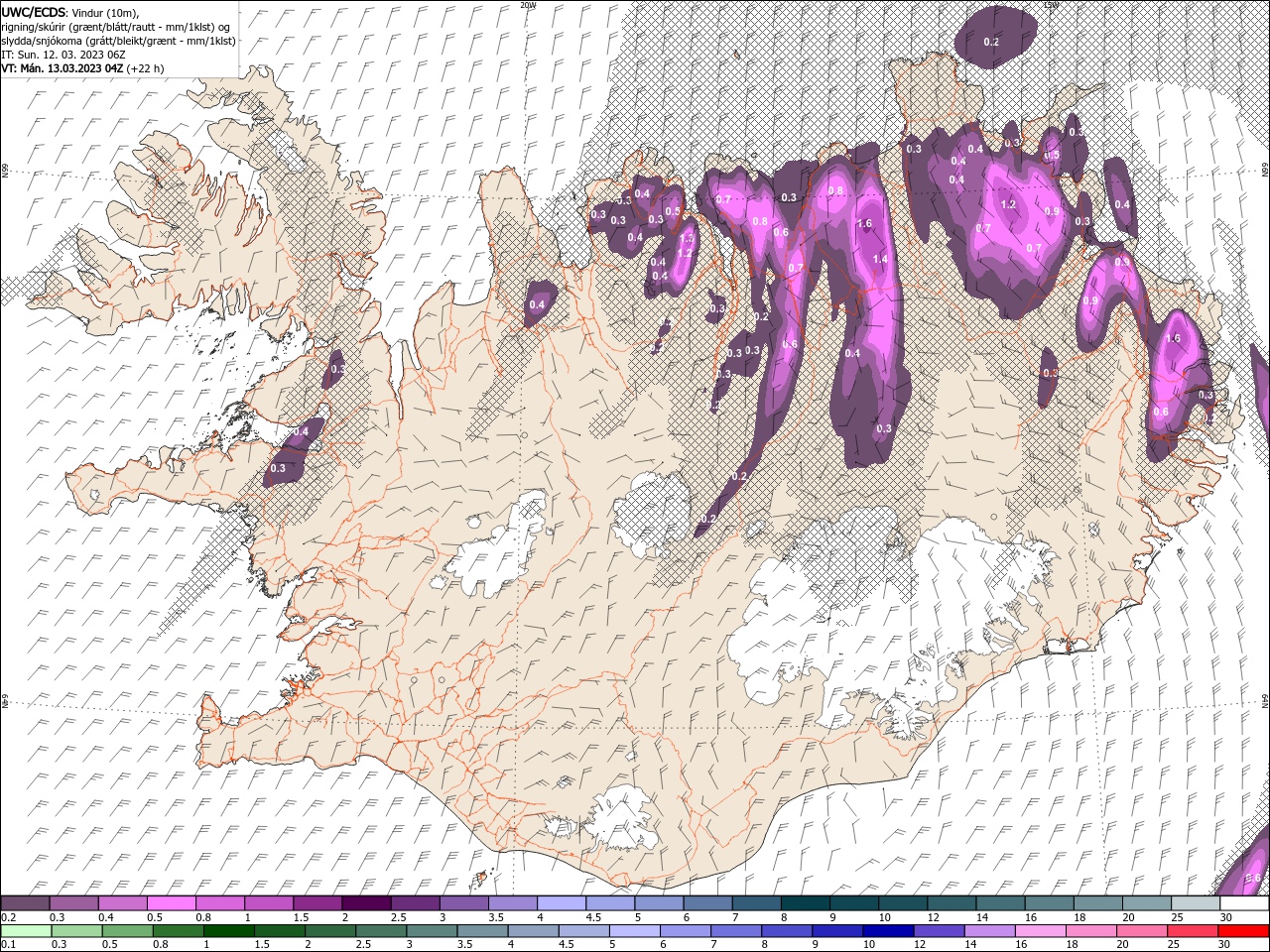Pick the gray-green swatch between 3 and 3.5, lower row

tap(432, 931)
